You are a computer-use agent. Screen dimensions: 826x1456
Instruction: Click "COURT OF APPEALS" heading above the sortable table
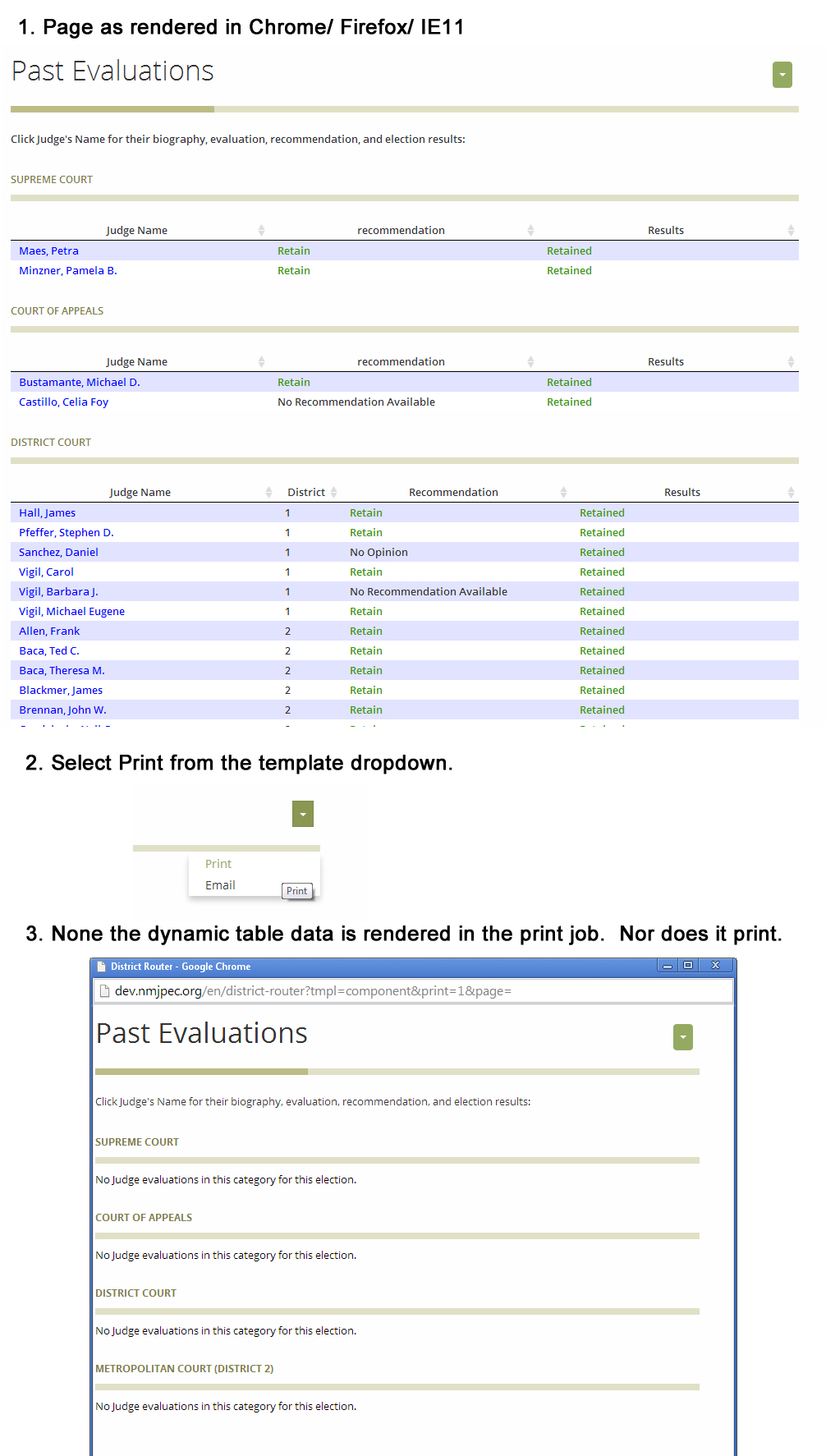click(57, 310)
